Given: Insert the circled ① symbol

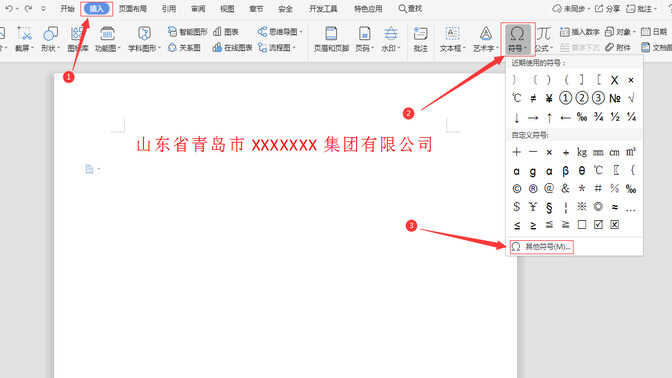Looking at the screenshot, I should coord(565,99).
